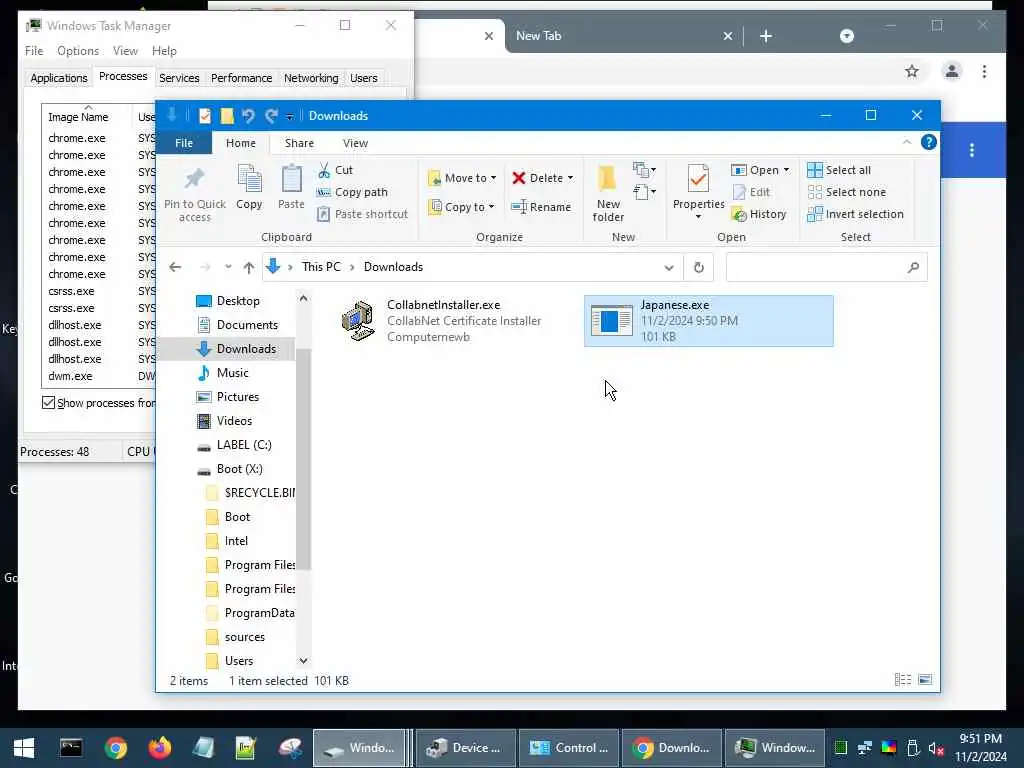Image resolution: width=1024 pixels, height=768 pixels.
Task: Click the Device taskbar button
Action: (x=466, y=748)
